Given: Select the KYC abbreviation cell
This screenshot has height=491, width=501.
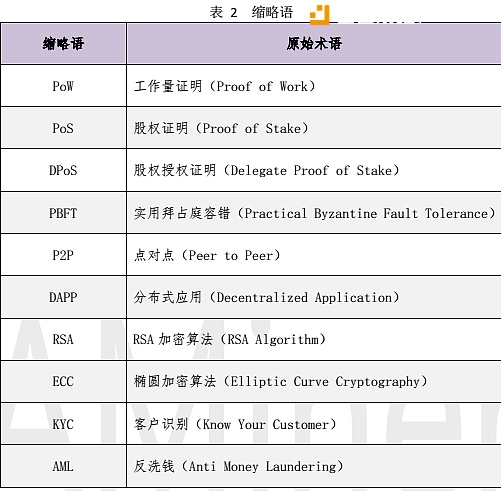Looking at the screenshot, I should 63,424.
